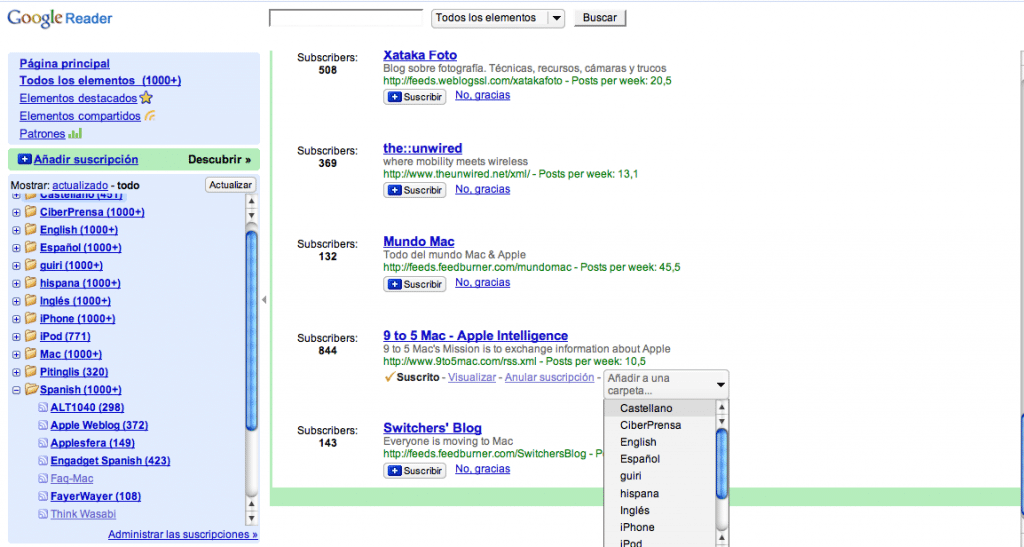The height and width of the screenshot is (547, 1024).
Task: Click the feed icon next to Applesfera
Action: tap(43, 443)
